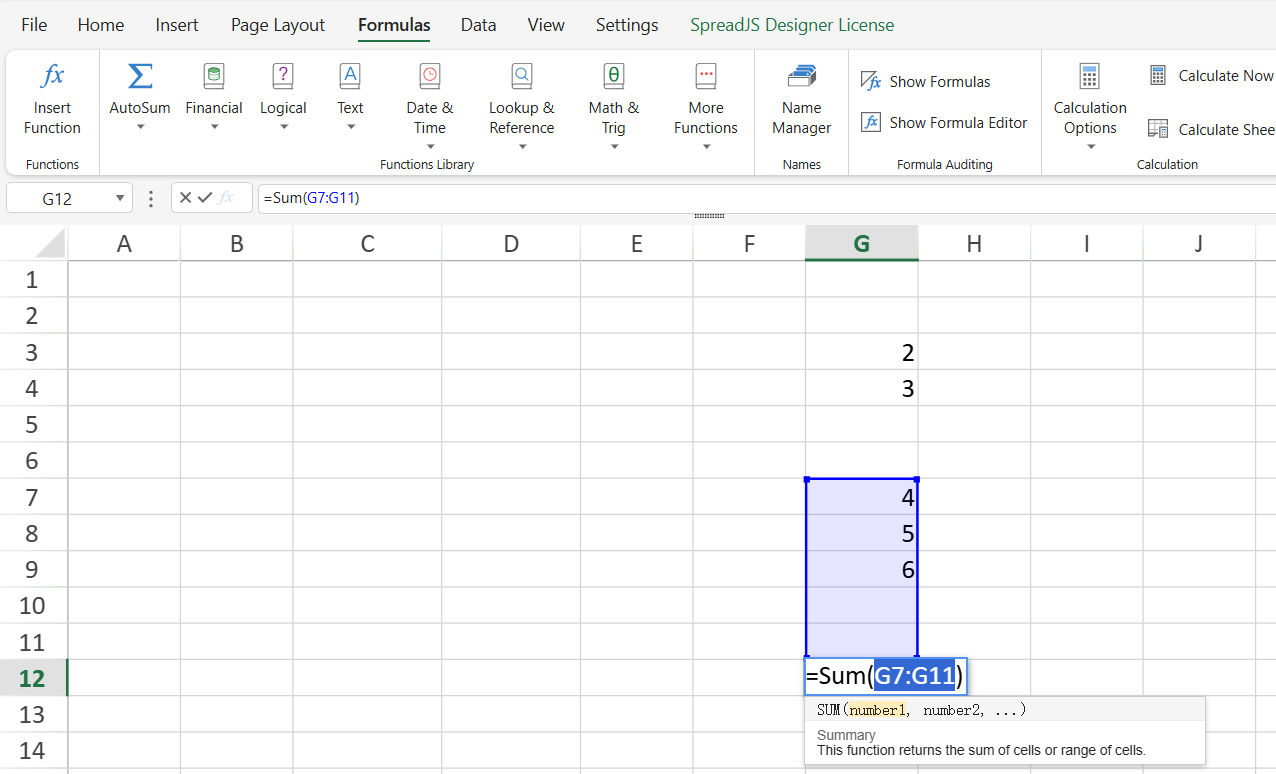Click the Show Formulas icon
1276x774 pixels.
[x=871, y=81]
